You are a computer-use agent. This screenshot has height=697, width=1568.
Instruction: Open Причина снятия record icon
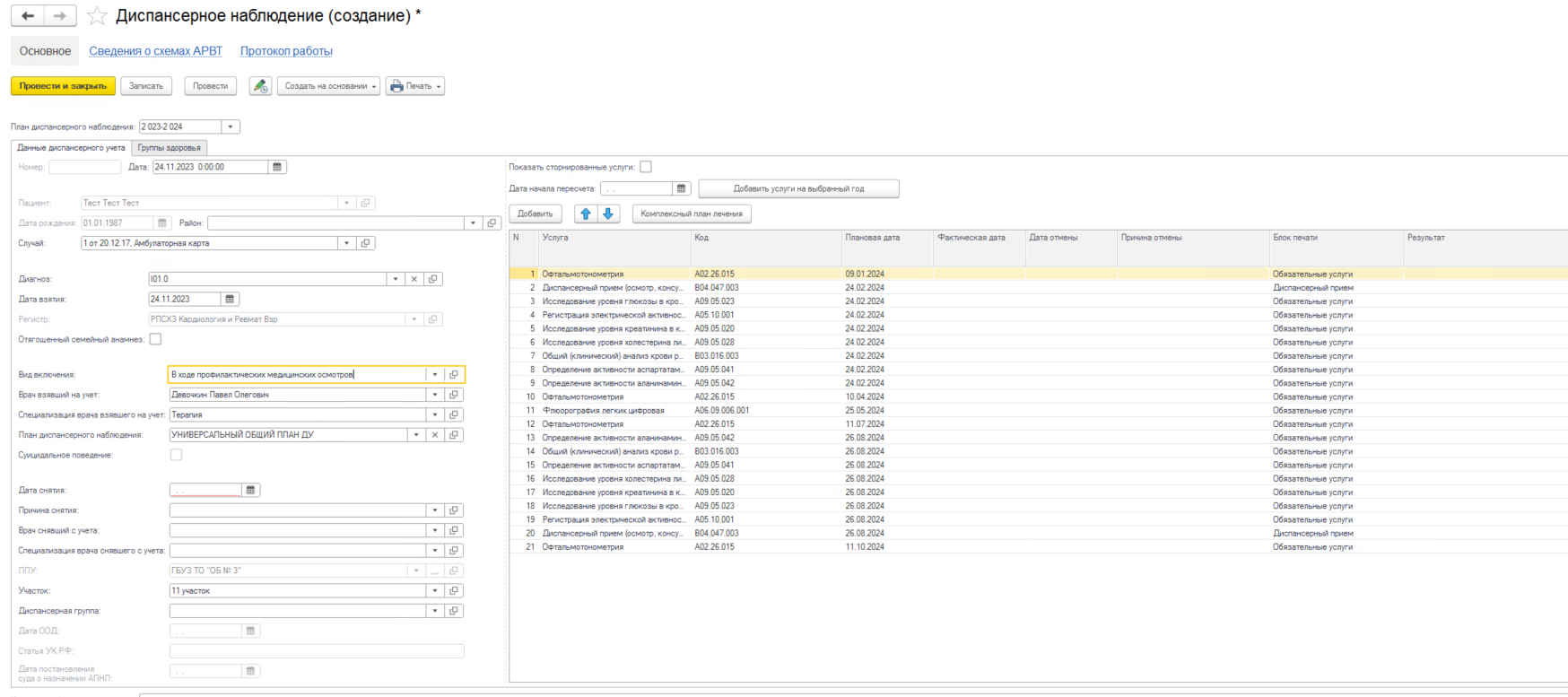coord(454,510)
